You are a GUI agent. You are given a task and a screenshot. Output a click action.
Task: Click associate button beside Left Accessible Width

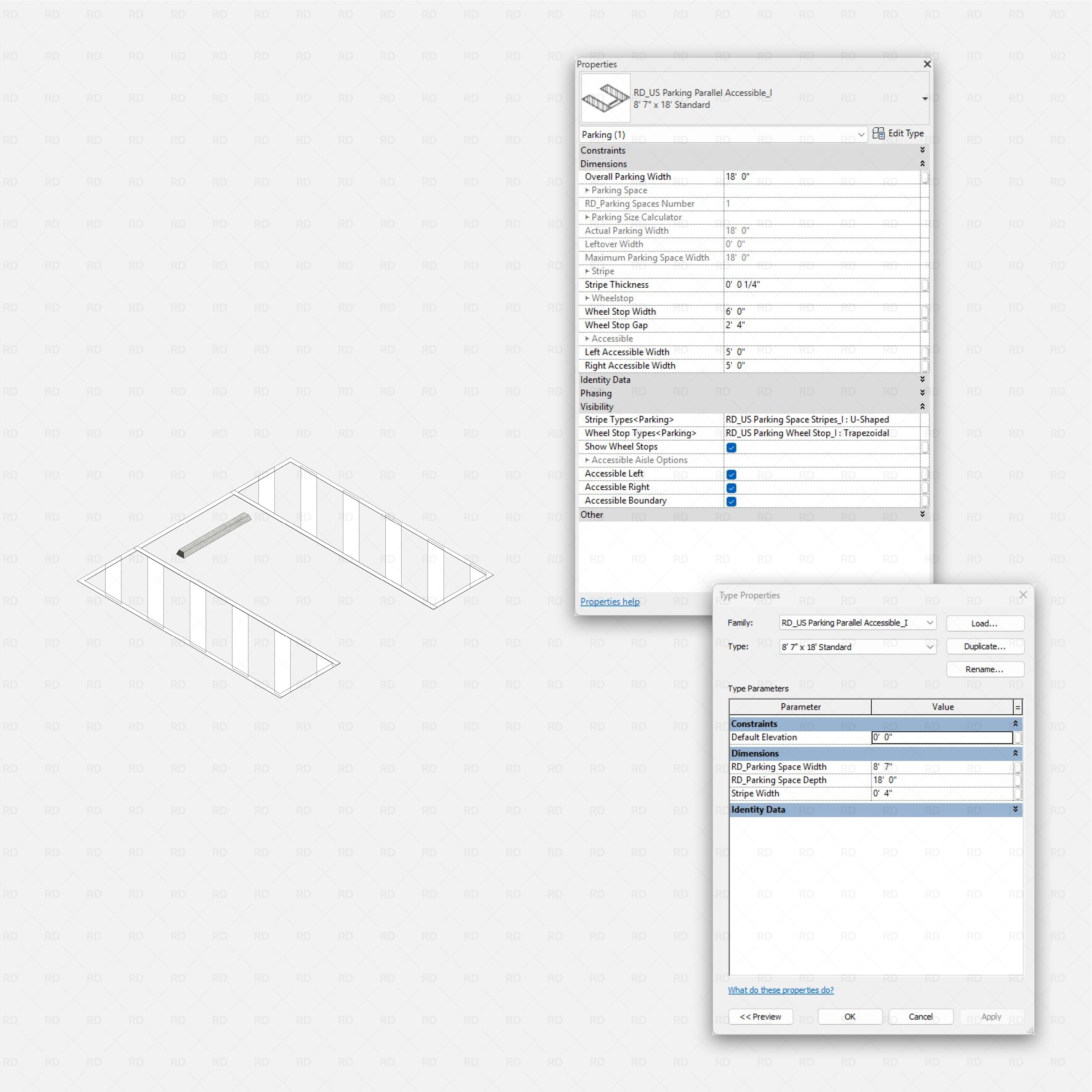pos(925,353)
